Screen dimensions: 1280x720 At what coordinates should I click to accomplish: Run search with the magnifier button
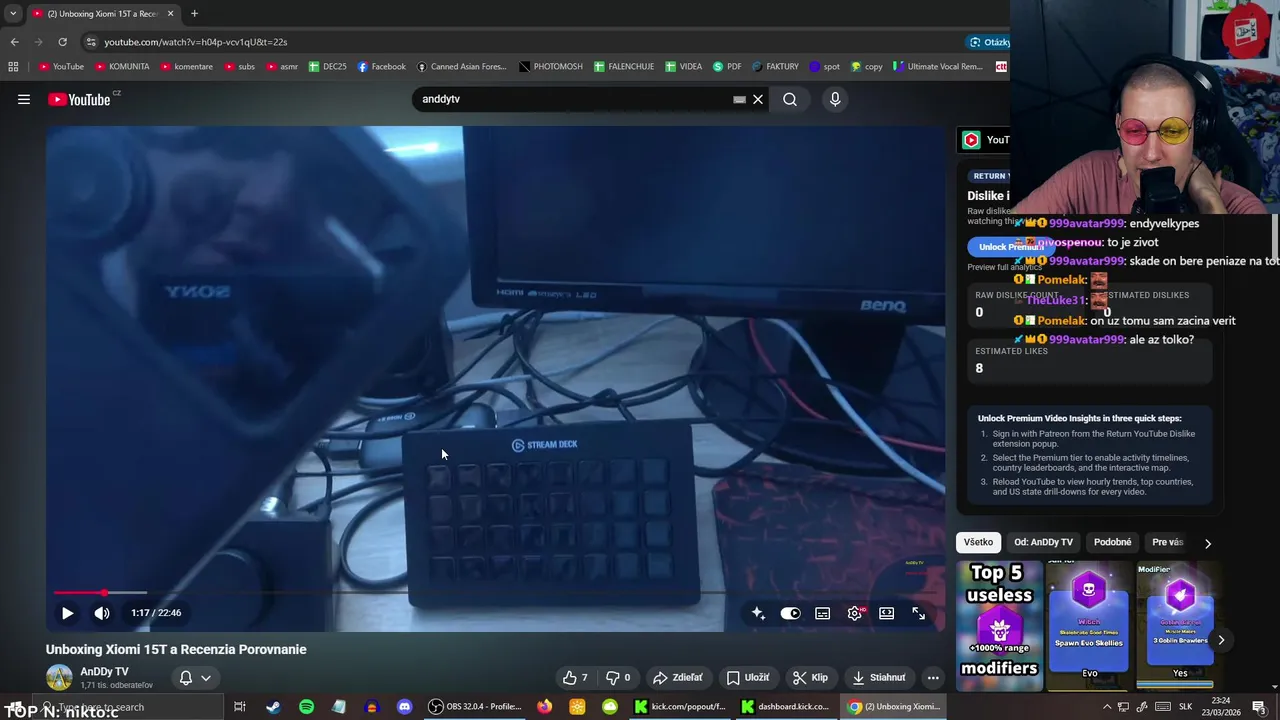(790, 99)
